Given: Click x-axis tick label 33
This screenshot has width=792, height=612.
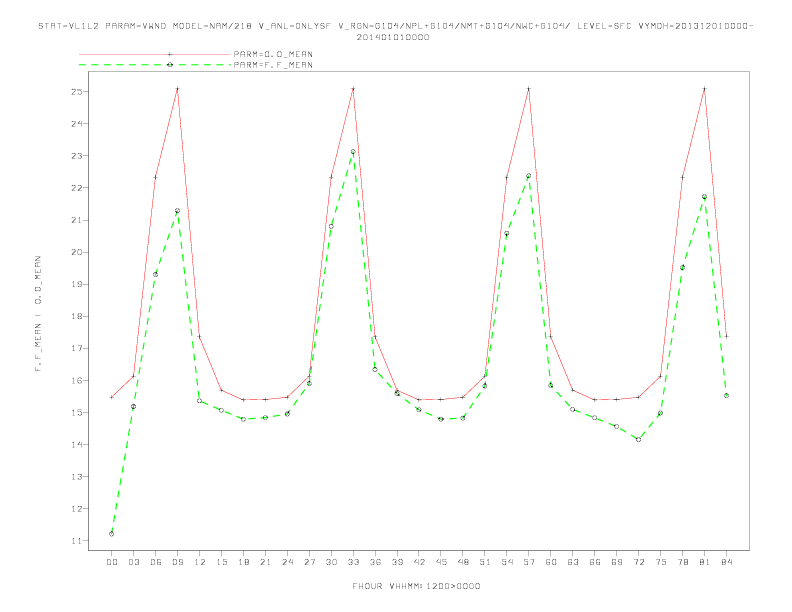Looking at the screenshot, I should click(353, 562).
